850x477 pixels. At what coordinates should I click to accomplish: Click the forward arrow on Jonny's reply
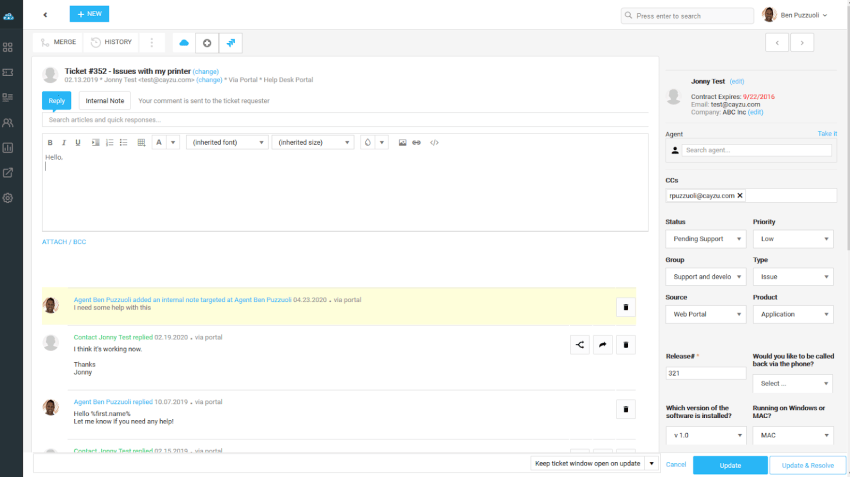pos(603,345)
